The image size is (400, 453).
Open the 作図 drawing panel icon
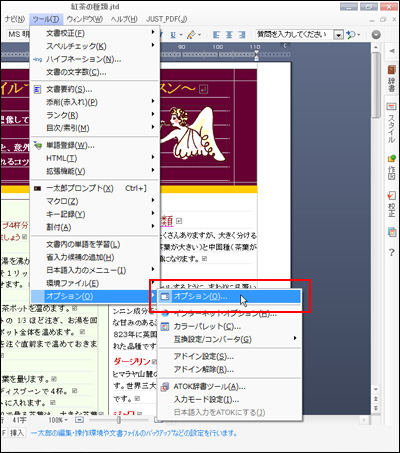tap(391, 167)
